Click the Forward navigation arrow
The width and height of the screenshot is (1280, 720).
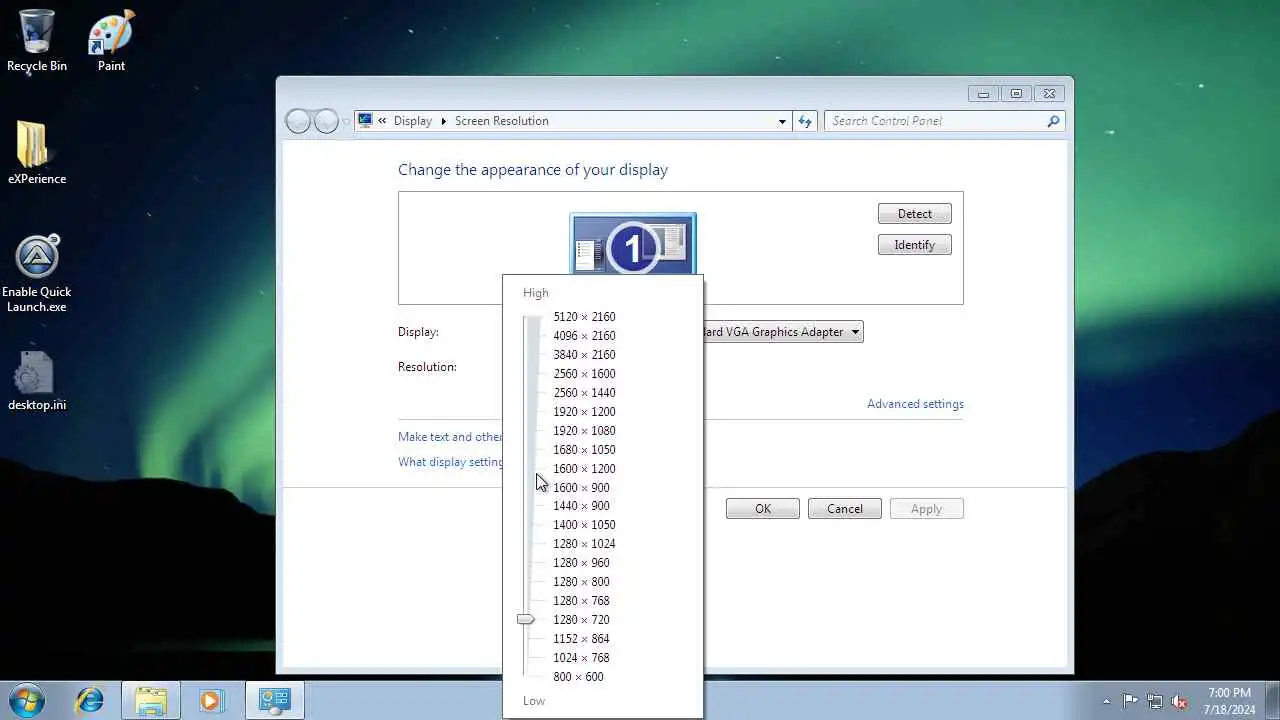326,121
